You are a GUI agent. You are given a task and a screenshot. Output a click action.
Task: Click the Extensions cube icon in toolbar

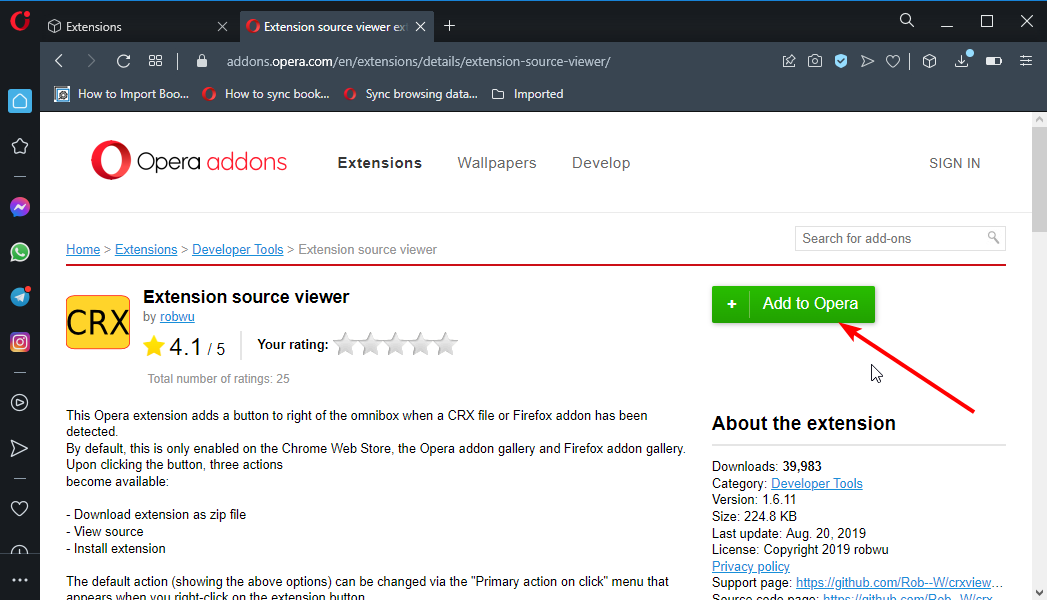929,61
